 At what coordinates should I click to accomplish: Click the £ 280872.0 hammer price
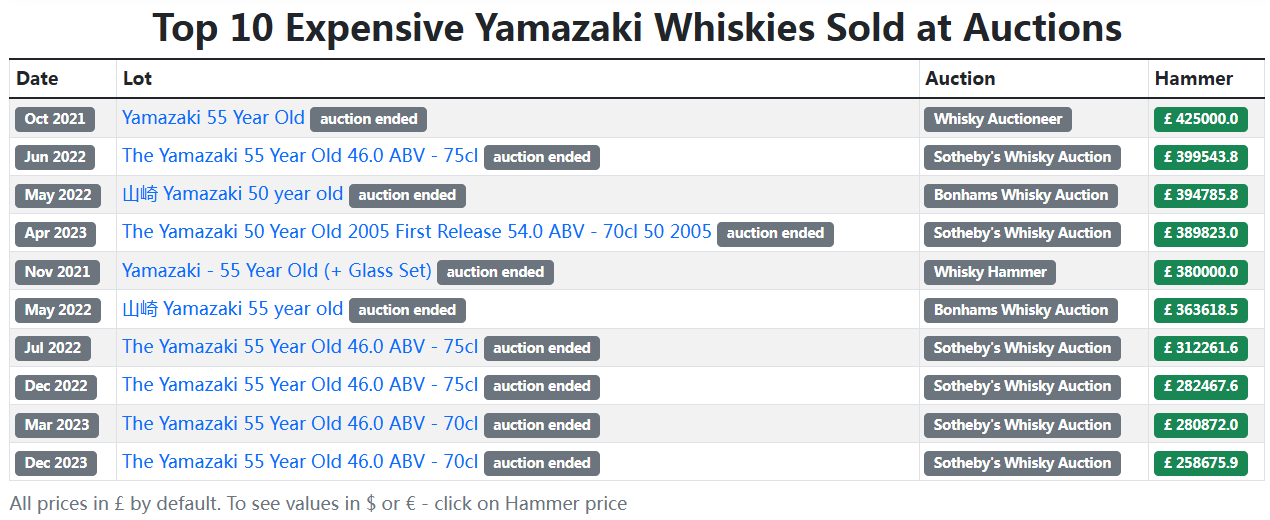point(1200,425)
